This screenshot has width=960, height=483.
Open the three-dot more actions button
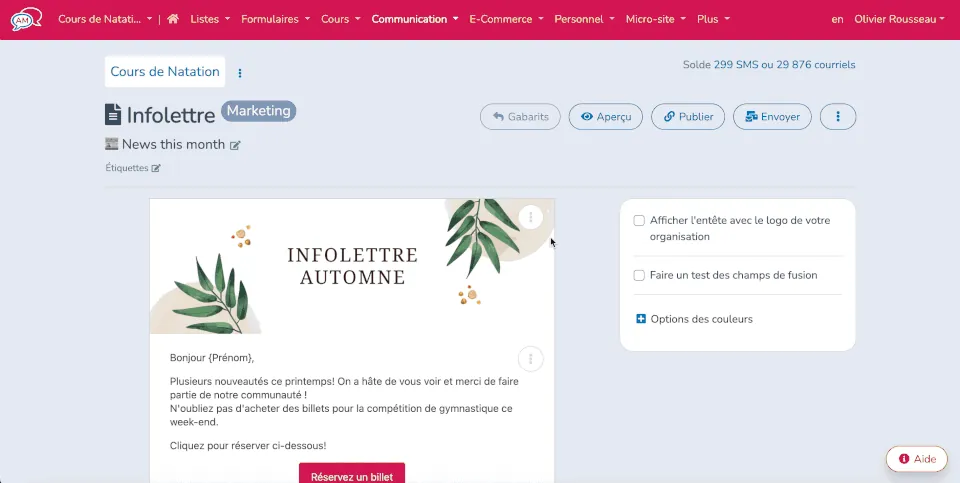(838, 116)
